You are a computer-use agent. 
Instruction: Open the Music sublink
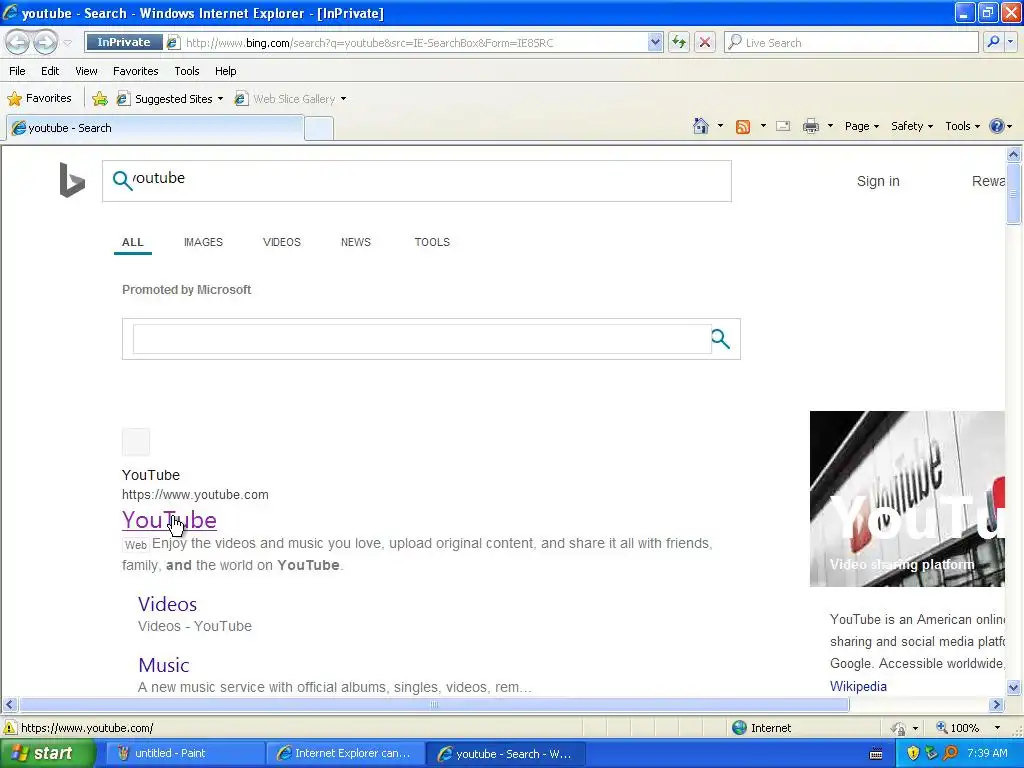(163, 665)
